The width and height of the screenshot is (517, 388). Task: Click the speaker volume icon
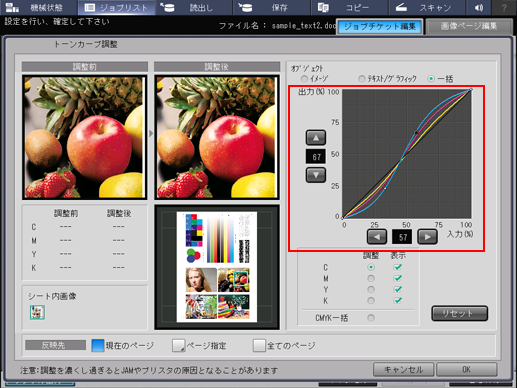(479, 7)
